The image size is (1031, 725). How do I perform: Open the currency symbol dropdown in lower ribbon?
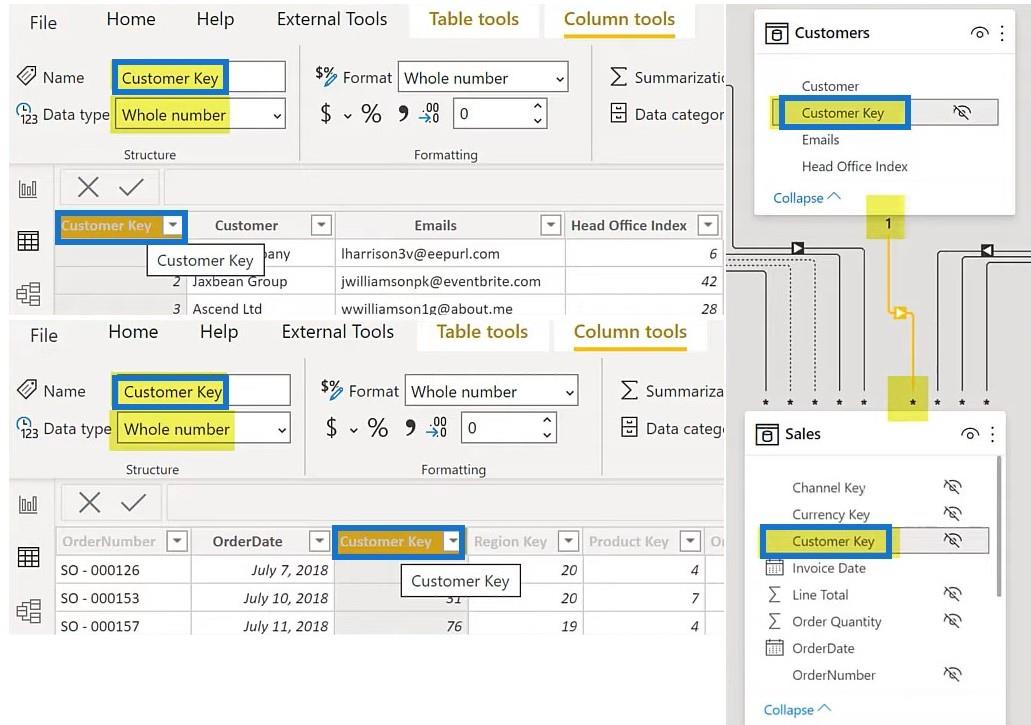pyautogui.click(x=354, y=430)
